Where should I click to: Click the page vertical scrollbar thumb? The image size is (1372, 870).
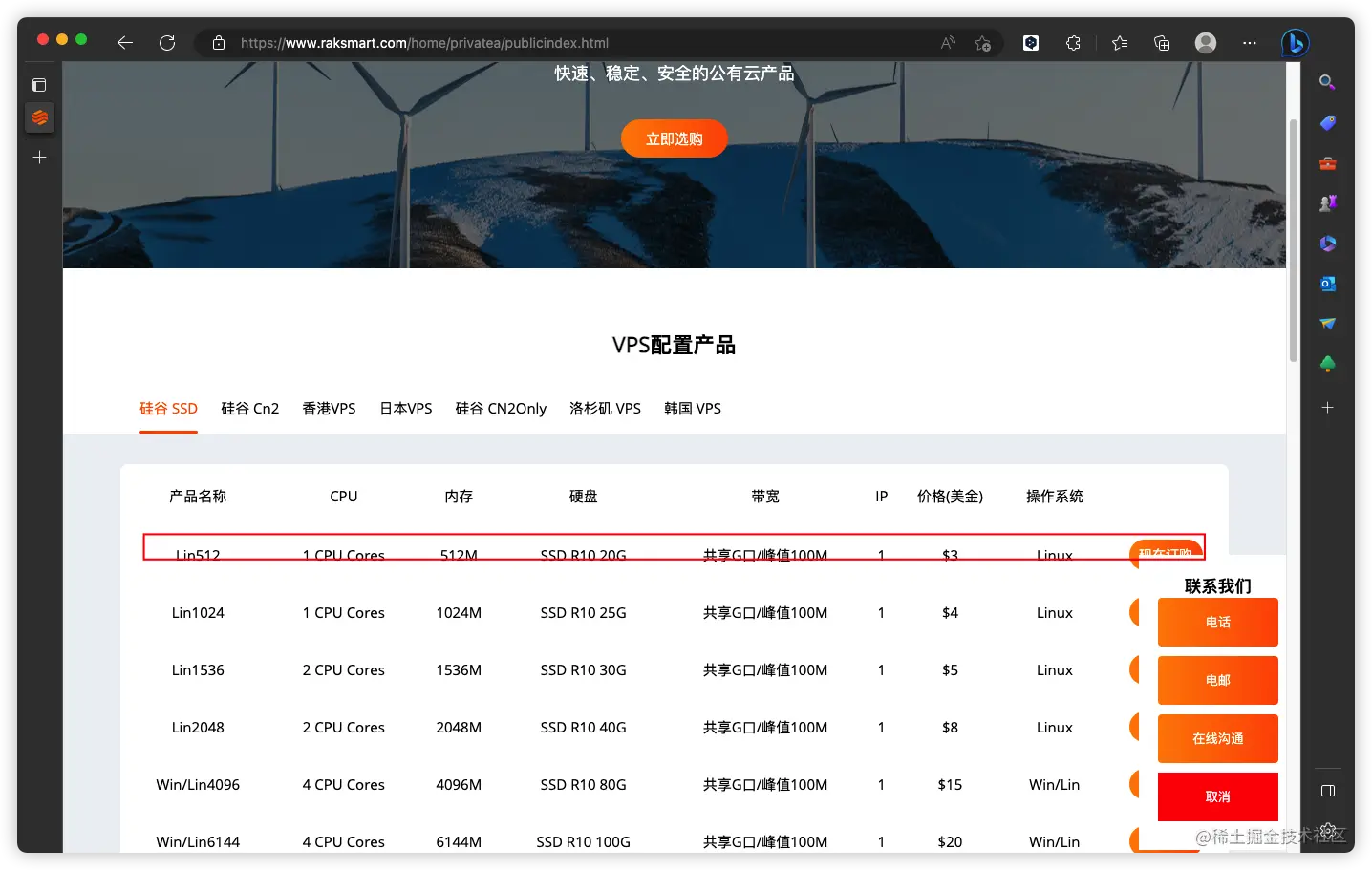[x=1294, y=239]
